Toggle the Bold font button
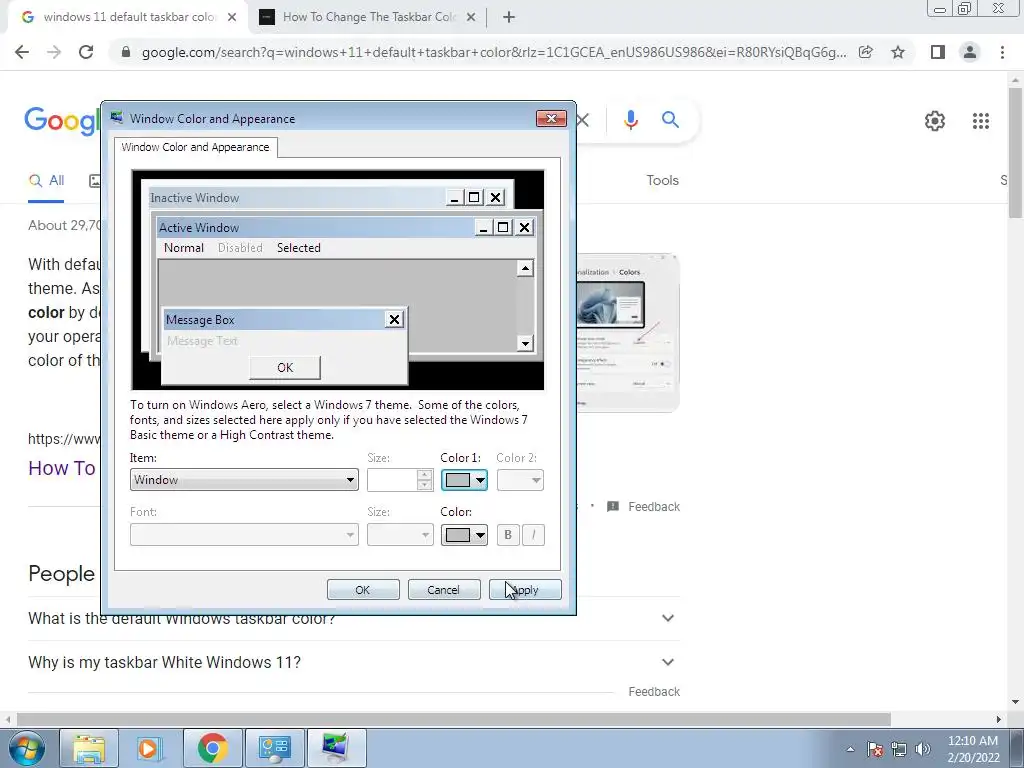 (507, 535)
